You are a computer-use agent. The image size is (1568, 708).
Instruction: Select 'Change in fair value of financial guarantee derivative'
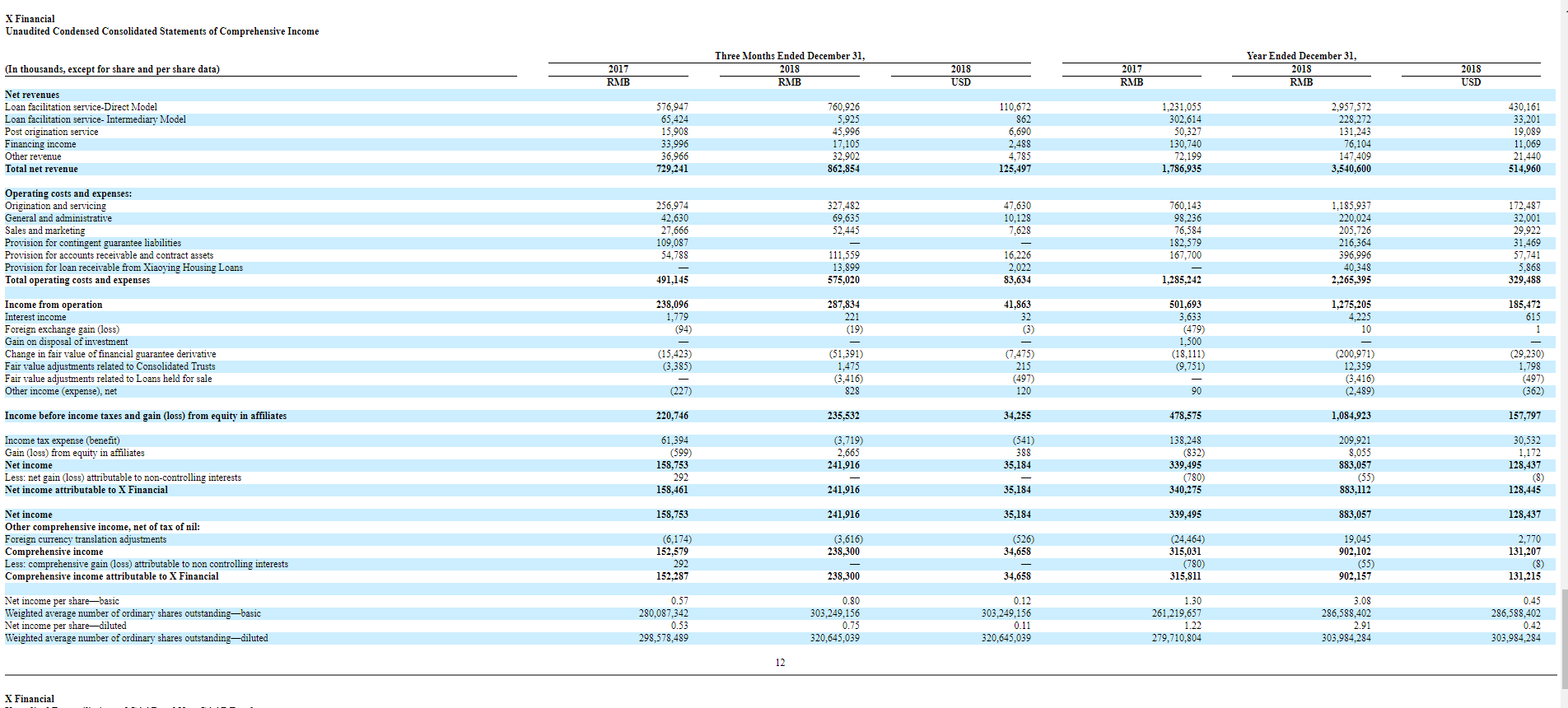click(110, 354)
